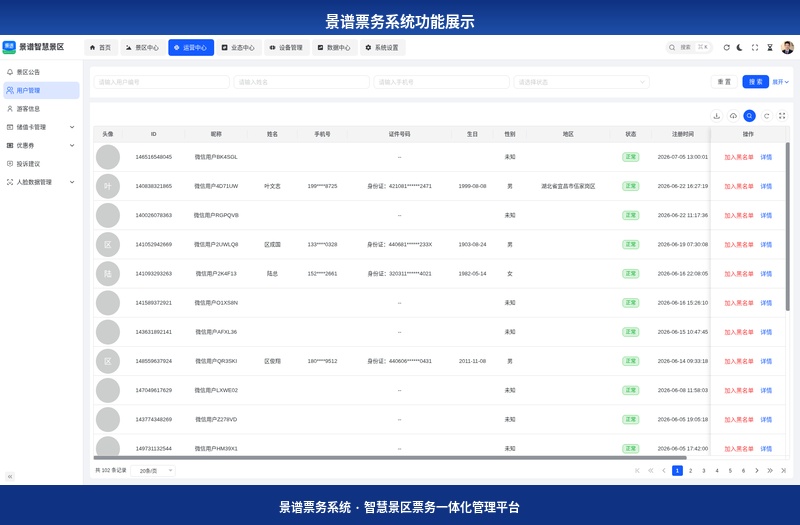Click the hourglass icon in the header
The width and height of the screenshot is (800, 525).
point(770,47)
